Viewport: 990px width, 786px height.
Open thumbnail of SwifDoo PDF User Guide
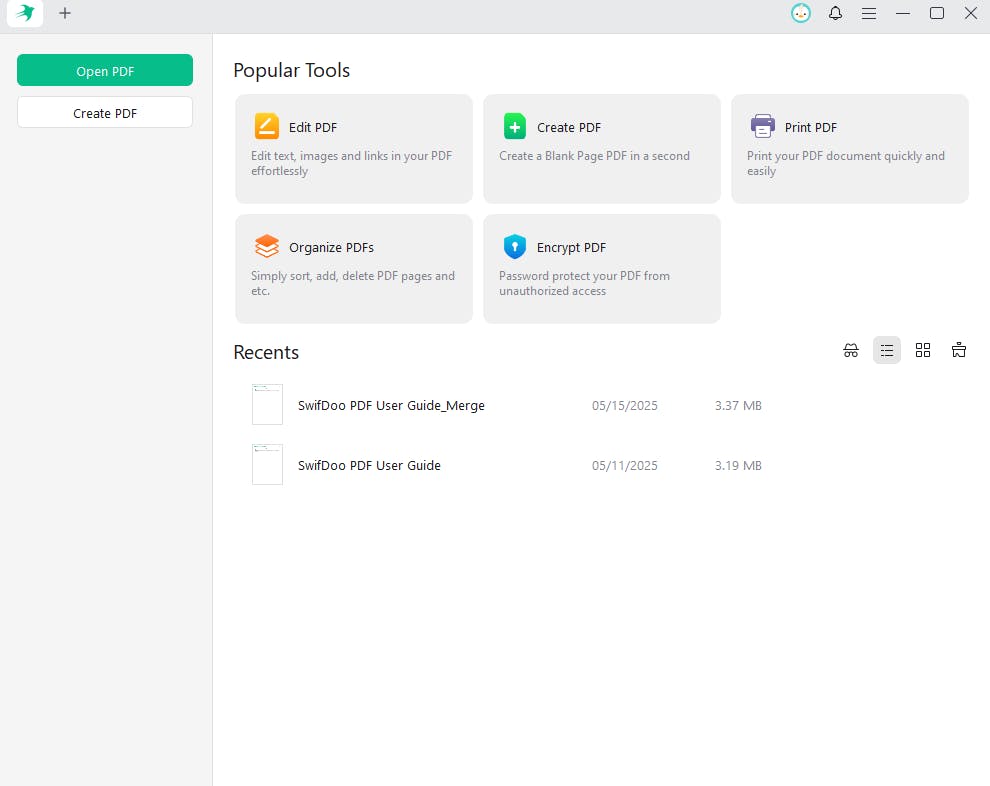point(267,464)
